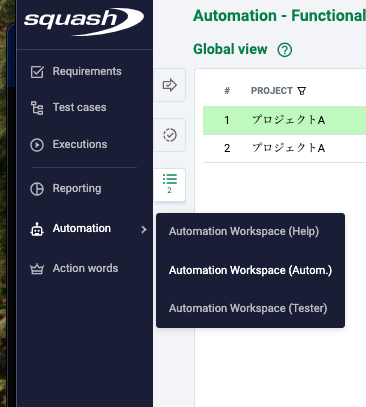Image resolution: width=366 pixels, height=407 pixels.
Task: Filter the PROJECT column
Action: (302, 91)
